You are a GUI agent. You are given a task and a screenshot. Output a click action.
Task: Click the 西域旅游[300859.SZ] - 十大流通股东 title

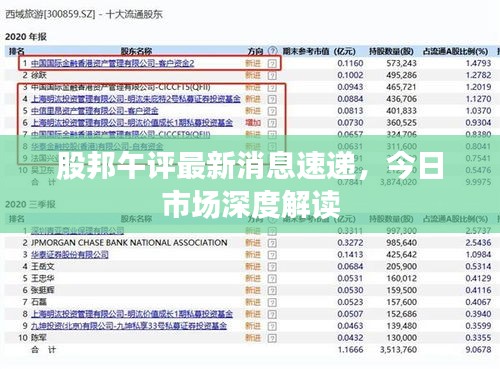coord(84,14)
